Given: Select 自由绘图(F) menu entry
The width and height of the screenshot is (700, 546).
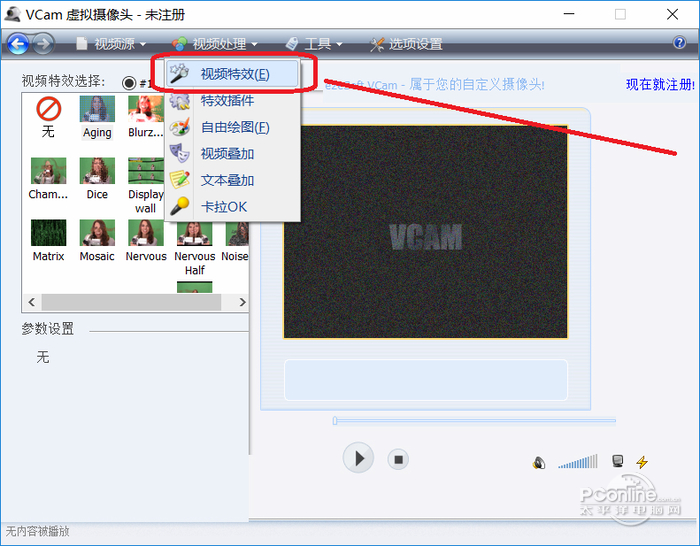Looking at the screenshot, I should (232, 127).
